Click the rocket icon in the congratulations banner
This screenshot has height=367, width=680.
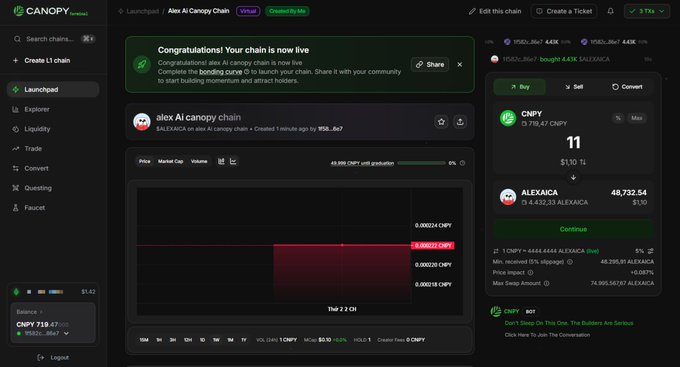(x=142, y=65)
